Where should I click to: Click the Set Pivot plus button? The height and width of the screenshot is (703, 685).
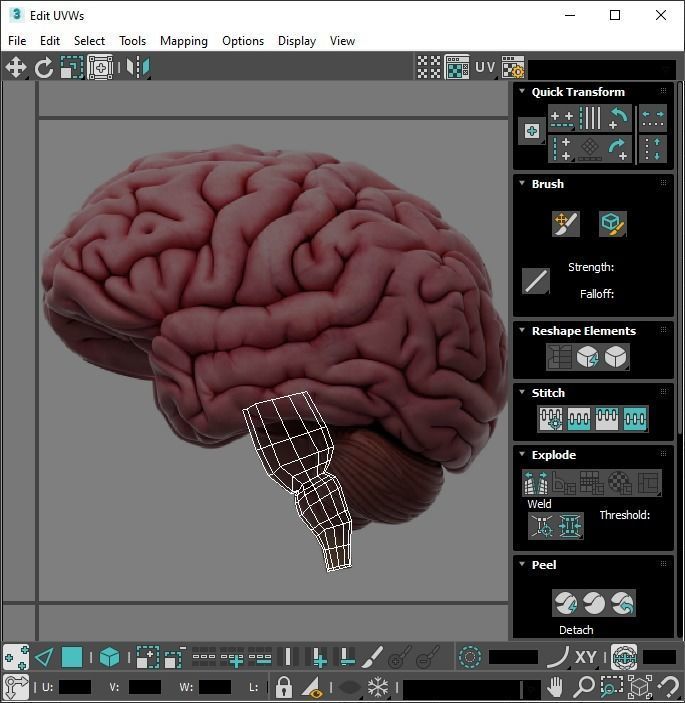click(x=532, y=131)
